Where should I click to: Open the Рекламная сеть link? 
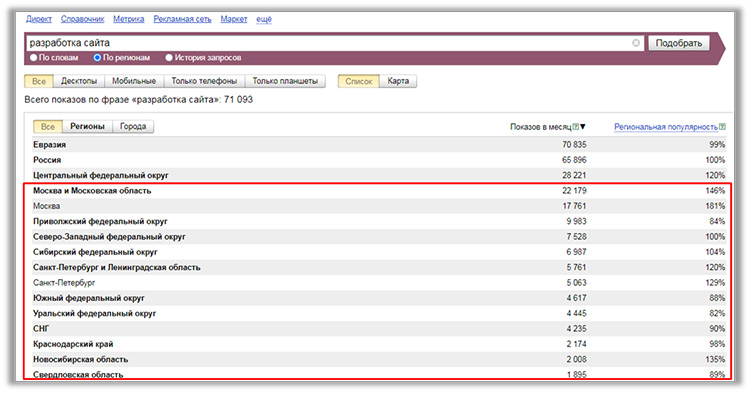tap(182, 19)
